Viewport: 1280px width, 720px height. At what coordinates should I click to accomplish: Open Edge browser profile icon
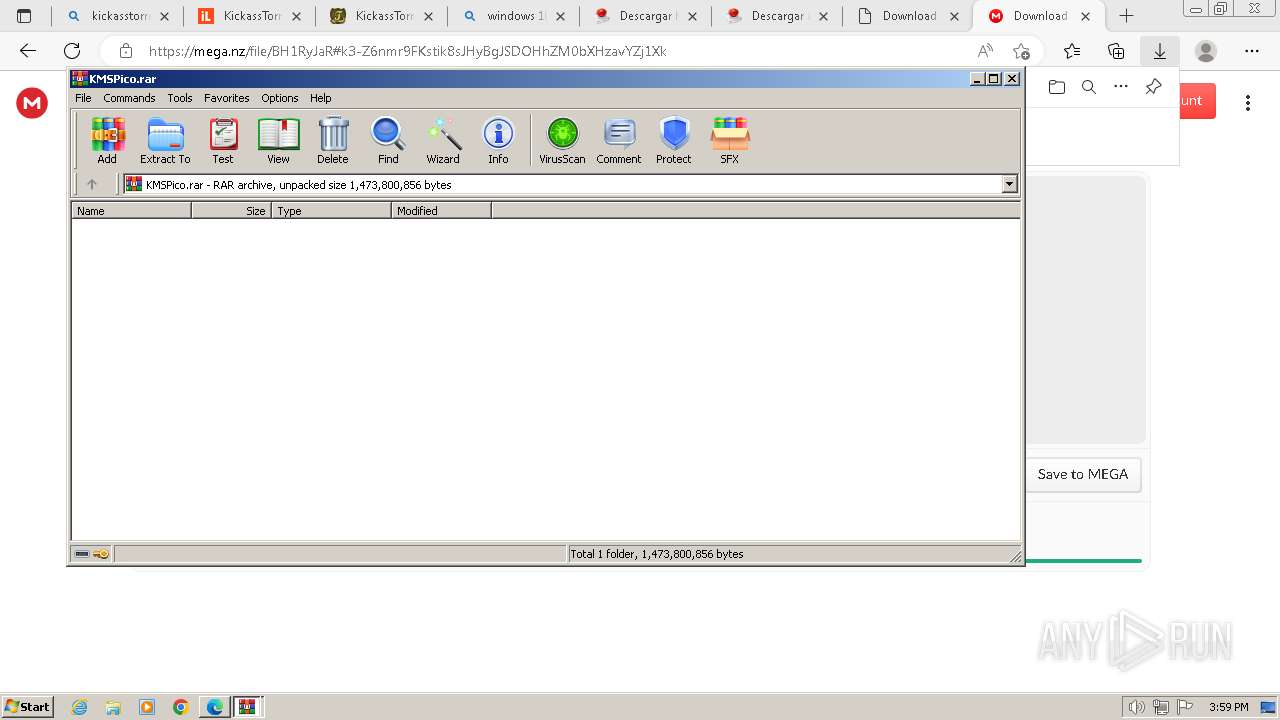(1206, 51)
